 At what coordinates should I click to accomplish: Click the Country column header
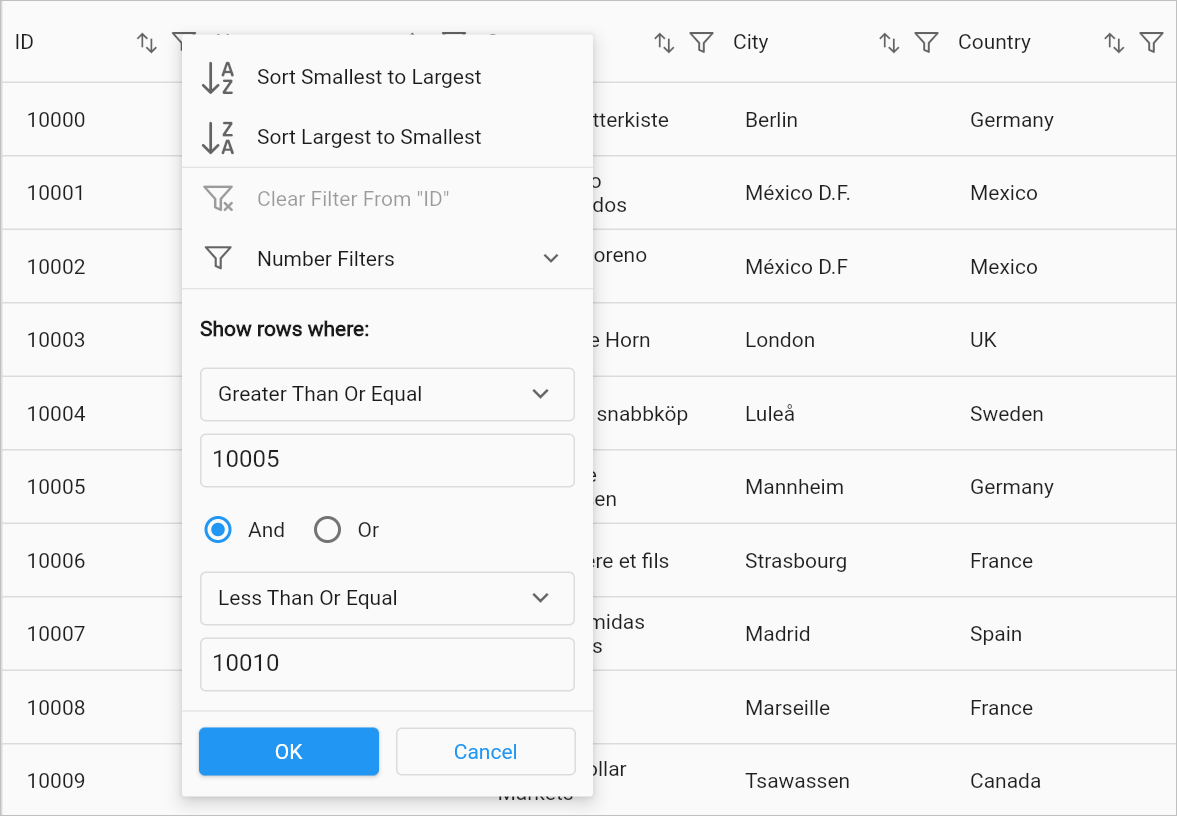tap(994, 43)
